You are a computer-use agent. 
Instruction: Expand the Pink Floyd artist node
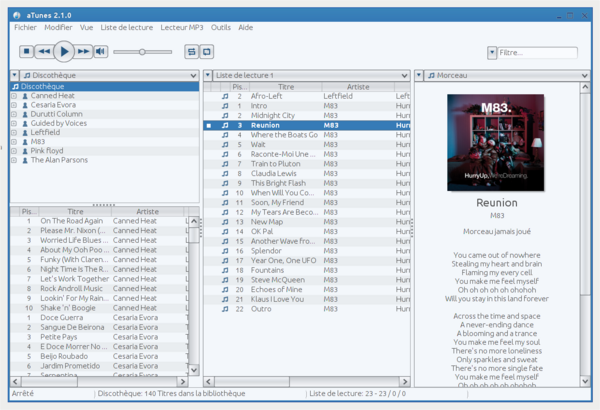(x=14, y=151)
